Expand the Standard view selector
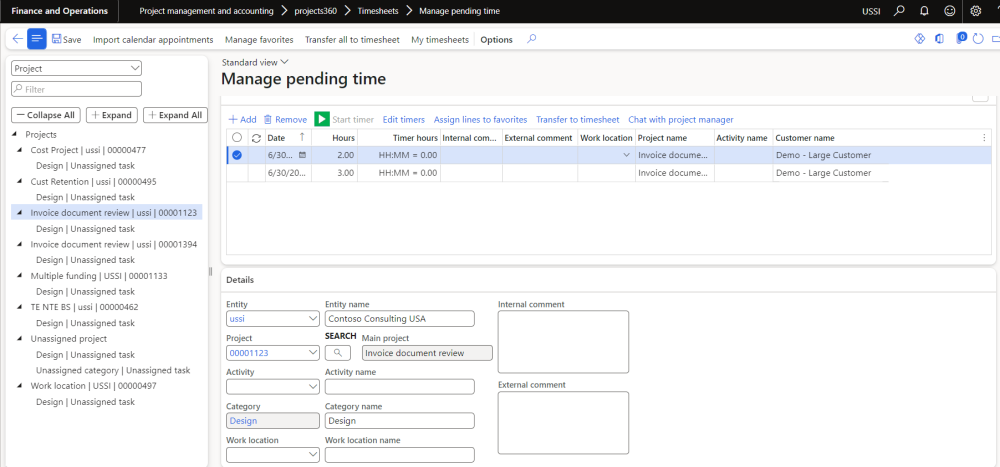Viewport: 1000px width, 467px height. point(256,62)
